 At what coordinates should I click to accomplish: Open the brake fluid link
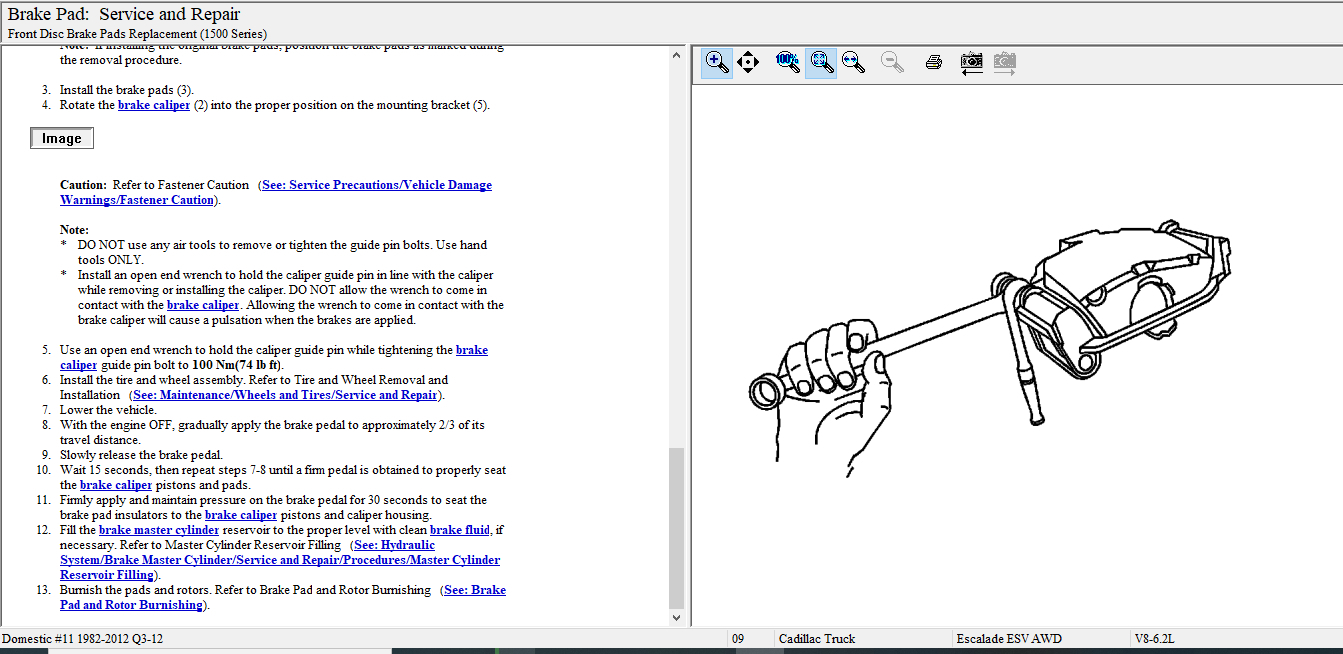(x=462, y=530)
